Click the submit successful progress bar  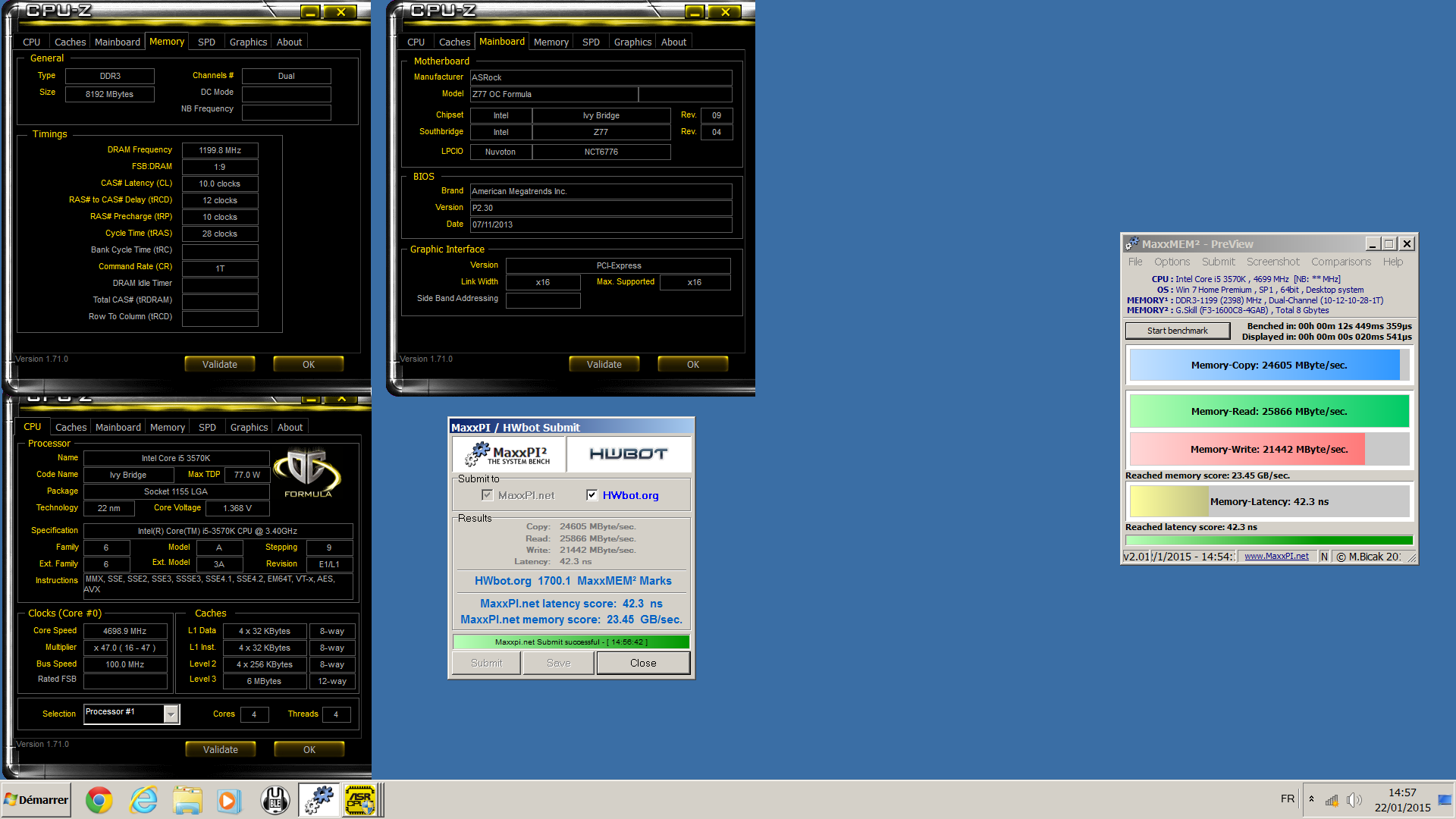click(x=571, y=642)
